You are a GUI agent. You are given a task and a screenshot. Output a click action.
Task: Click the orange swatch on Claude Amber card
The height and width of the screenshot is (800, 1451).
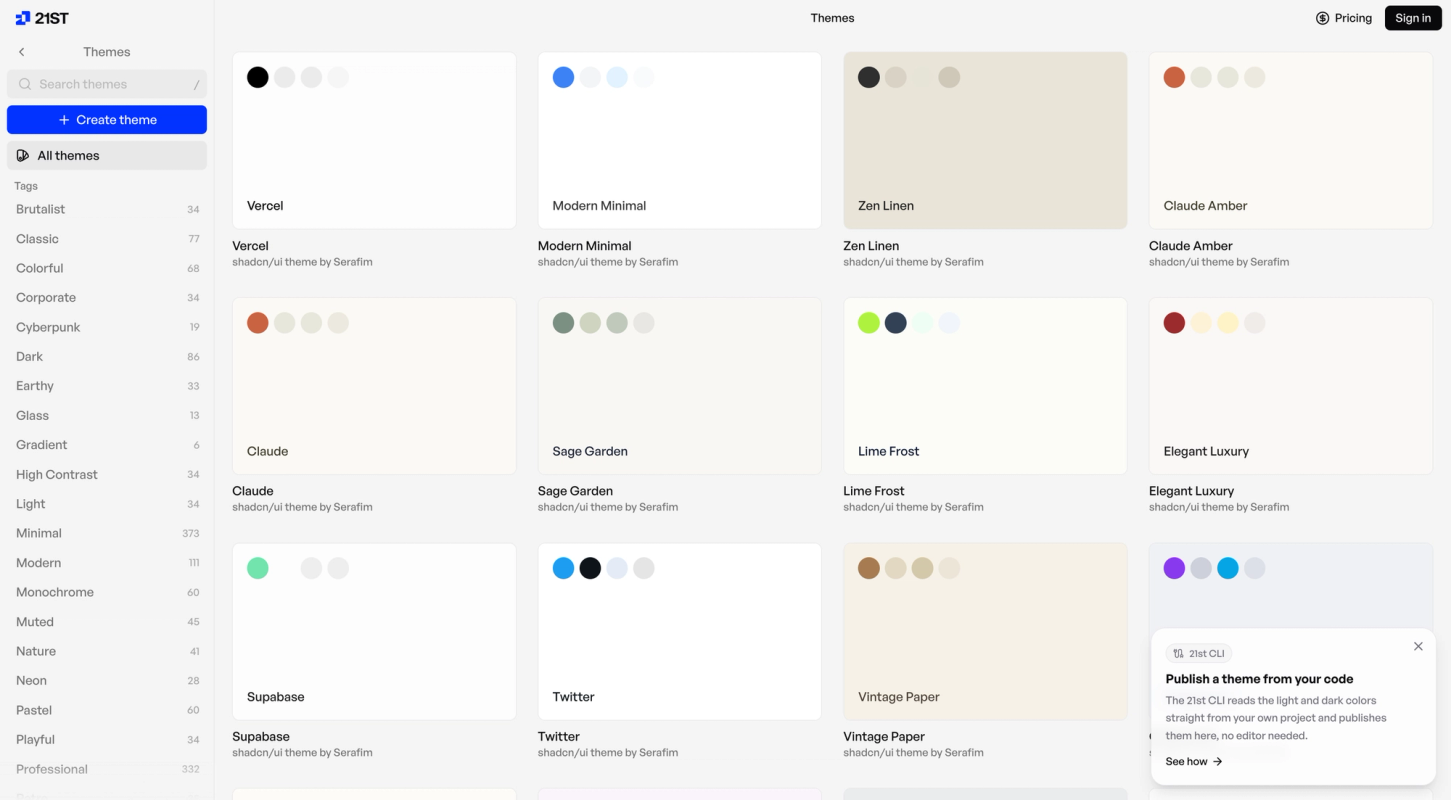[x=1175, y=77]
